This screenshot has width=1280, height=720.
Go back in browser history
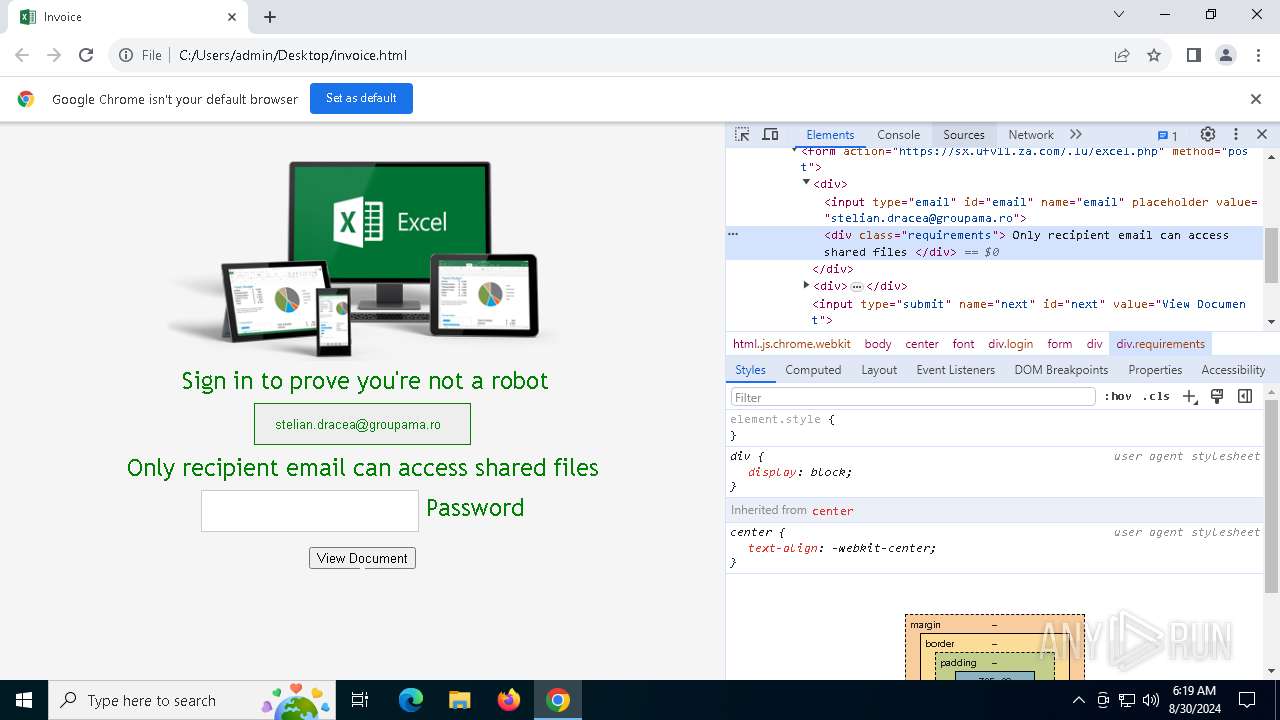point(22,55)
